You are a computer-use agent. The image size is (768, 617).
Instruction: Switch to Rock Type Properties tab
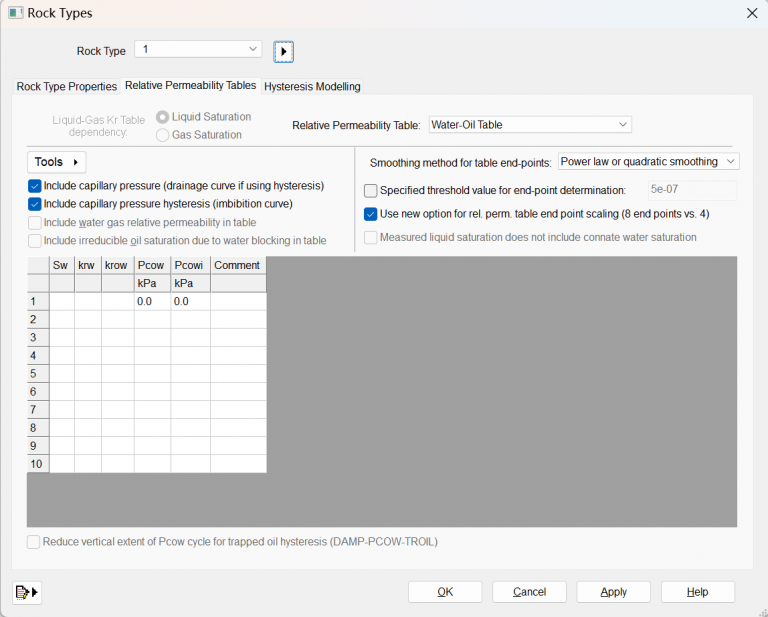[x=67, y=87]
